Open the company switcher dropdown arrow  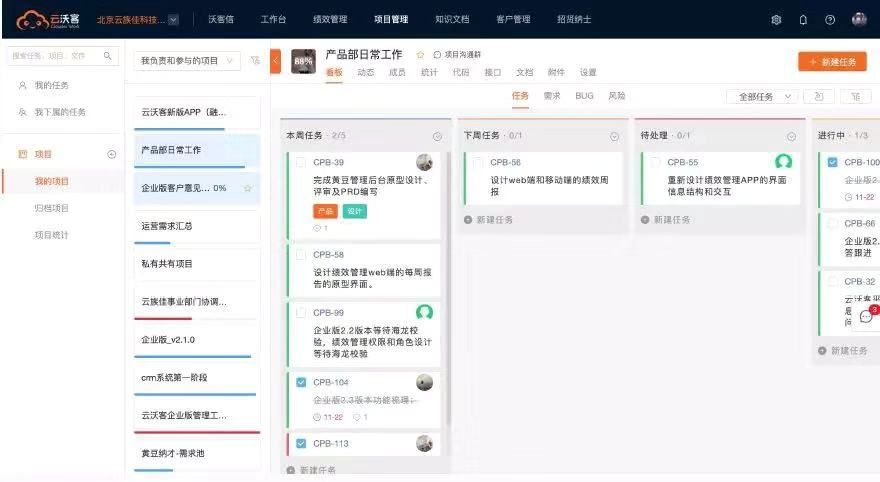tap(173, 20)
